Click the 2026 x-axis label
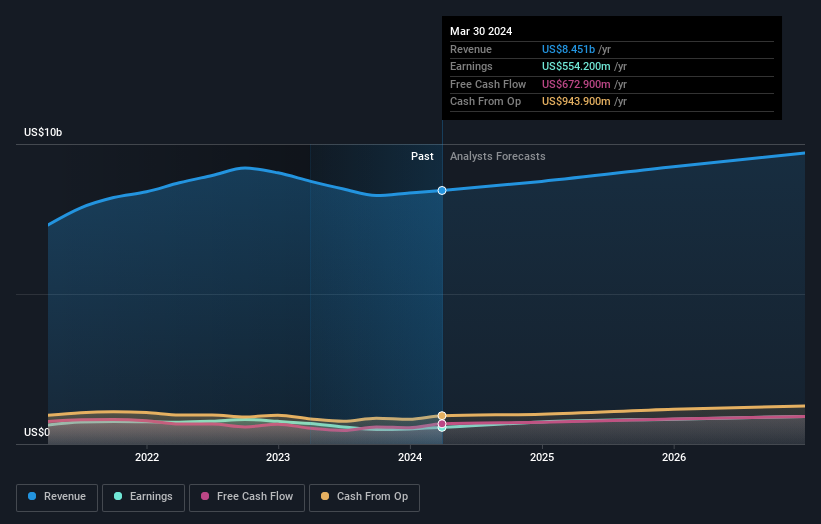 tap(674, 457)
